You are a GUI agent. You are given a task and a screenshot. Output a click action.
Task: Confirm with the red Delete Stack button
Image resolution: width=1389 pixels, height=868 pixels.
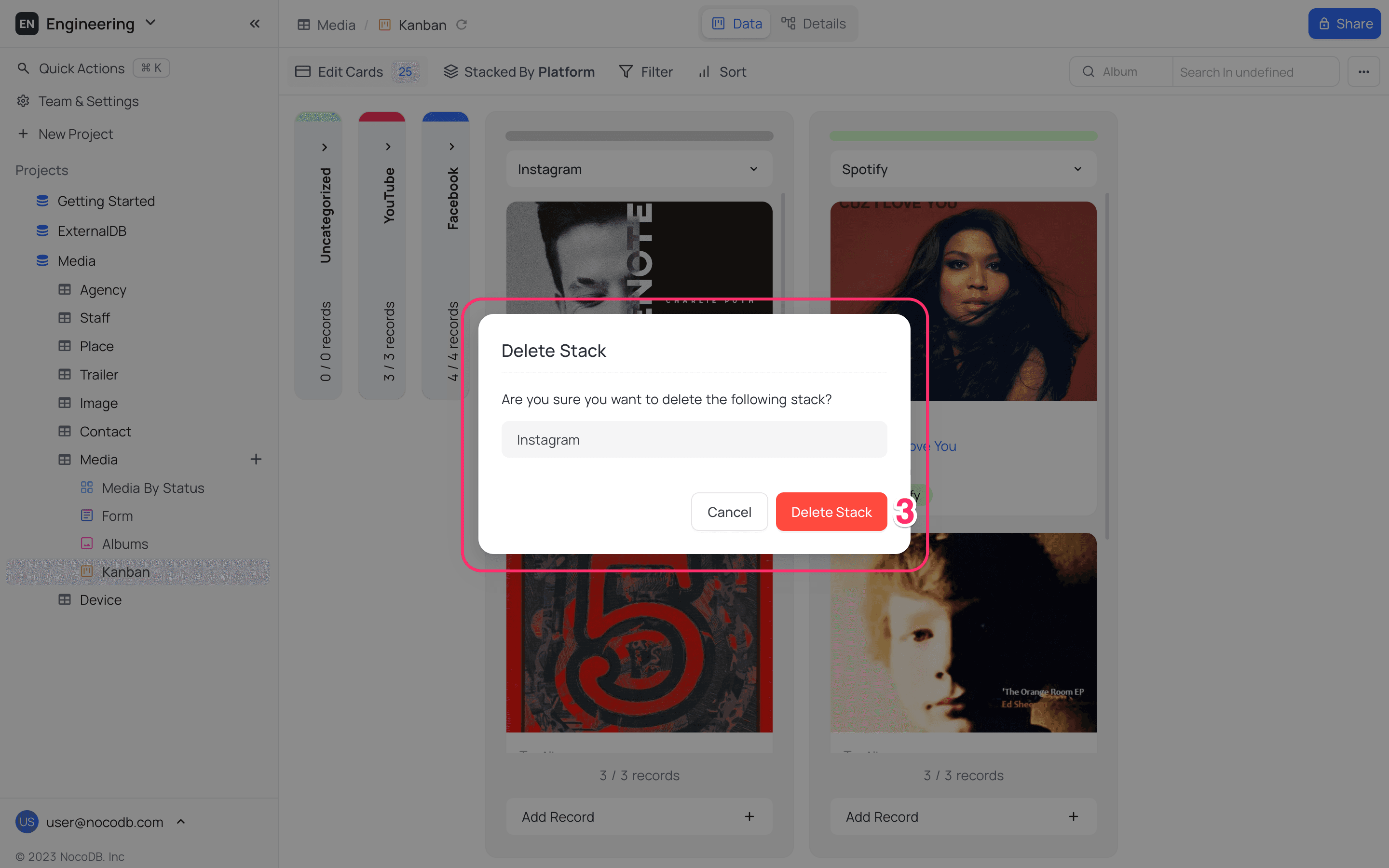(x=831, y=512)
